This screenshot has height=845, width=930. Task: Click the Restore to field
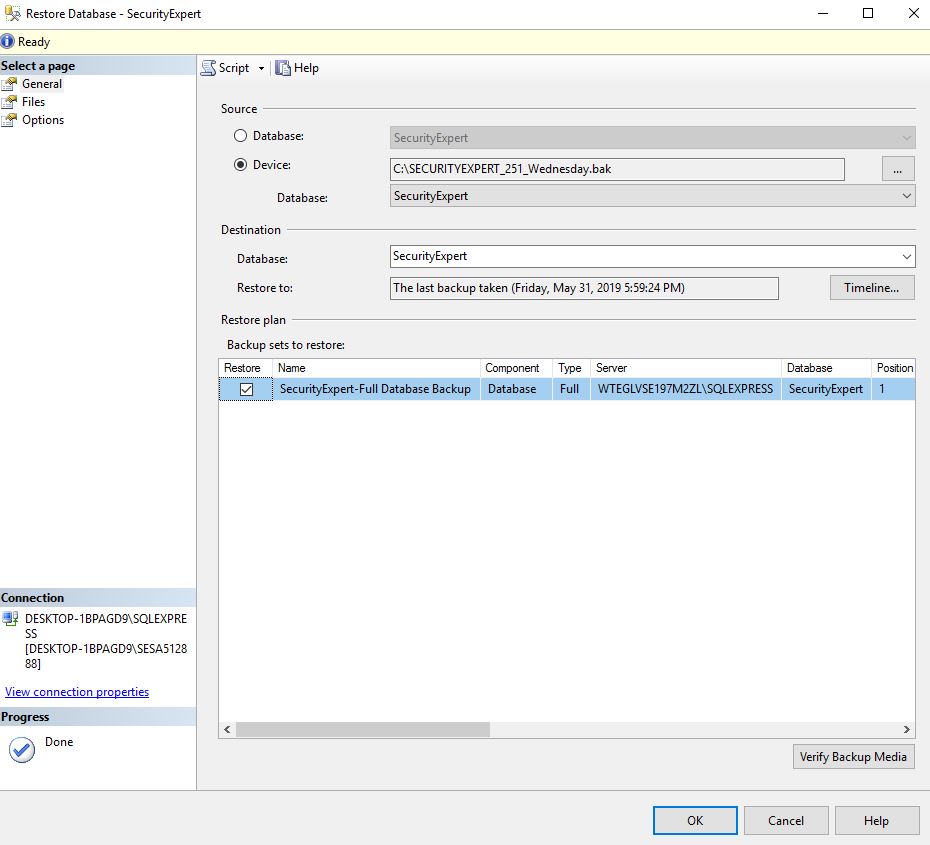[x=584, y=288]
